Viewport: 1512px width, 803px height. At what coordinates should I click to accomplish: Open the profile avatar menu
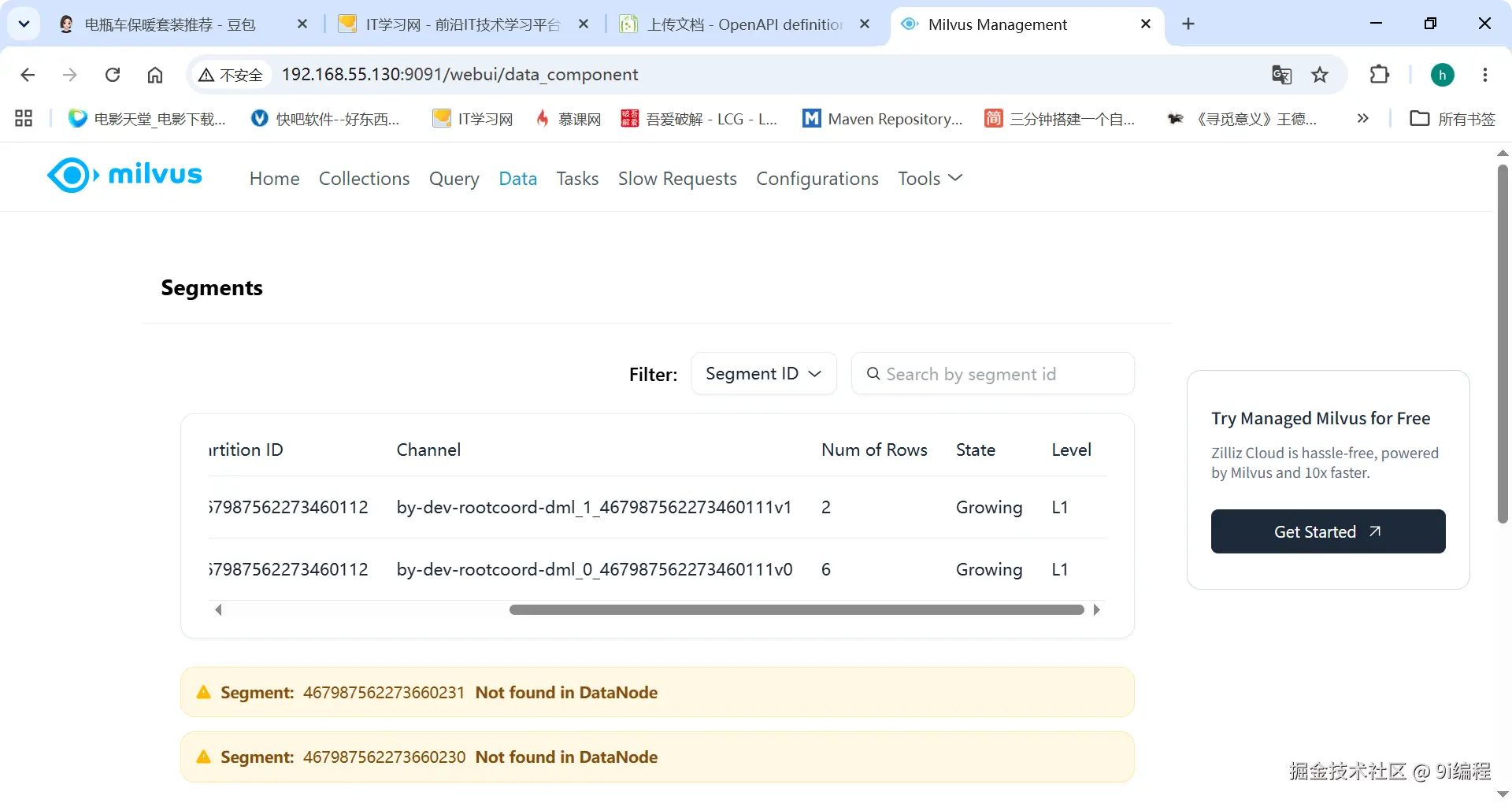pos(1443,75)
